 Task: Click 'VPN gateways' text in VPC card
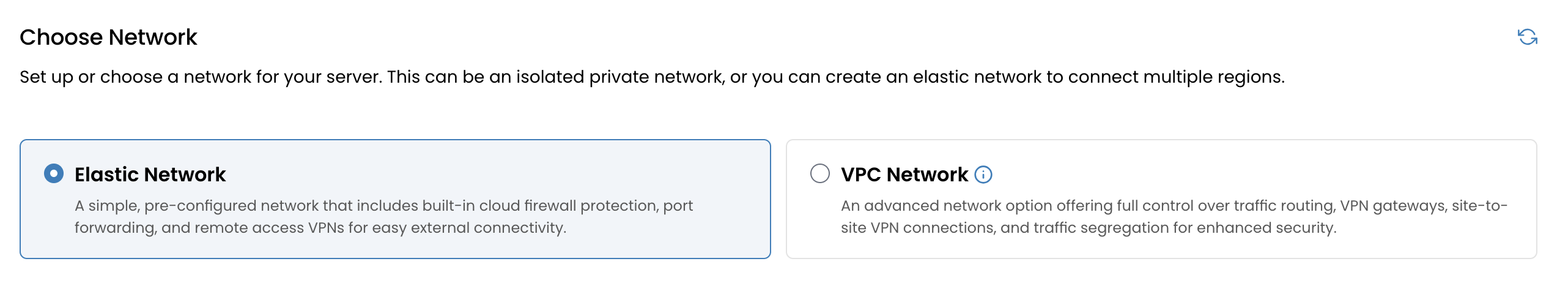[1392, 206]
